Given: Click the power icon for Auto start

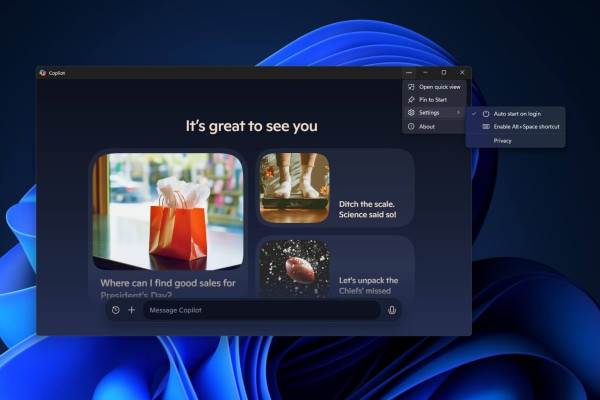Looking at the screenshot, I should click(486, 114).
